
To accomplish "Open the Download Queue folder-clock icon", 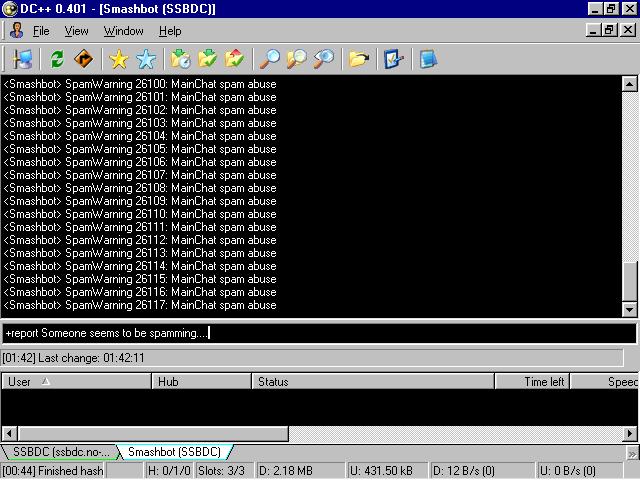I will (x=180, y=60).
